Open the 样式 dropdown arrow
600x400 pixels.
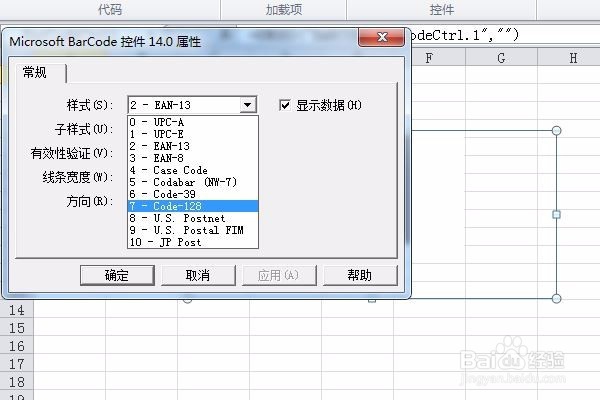pos(248,105)
